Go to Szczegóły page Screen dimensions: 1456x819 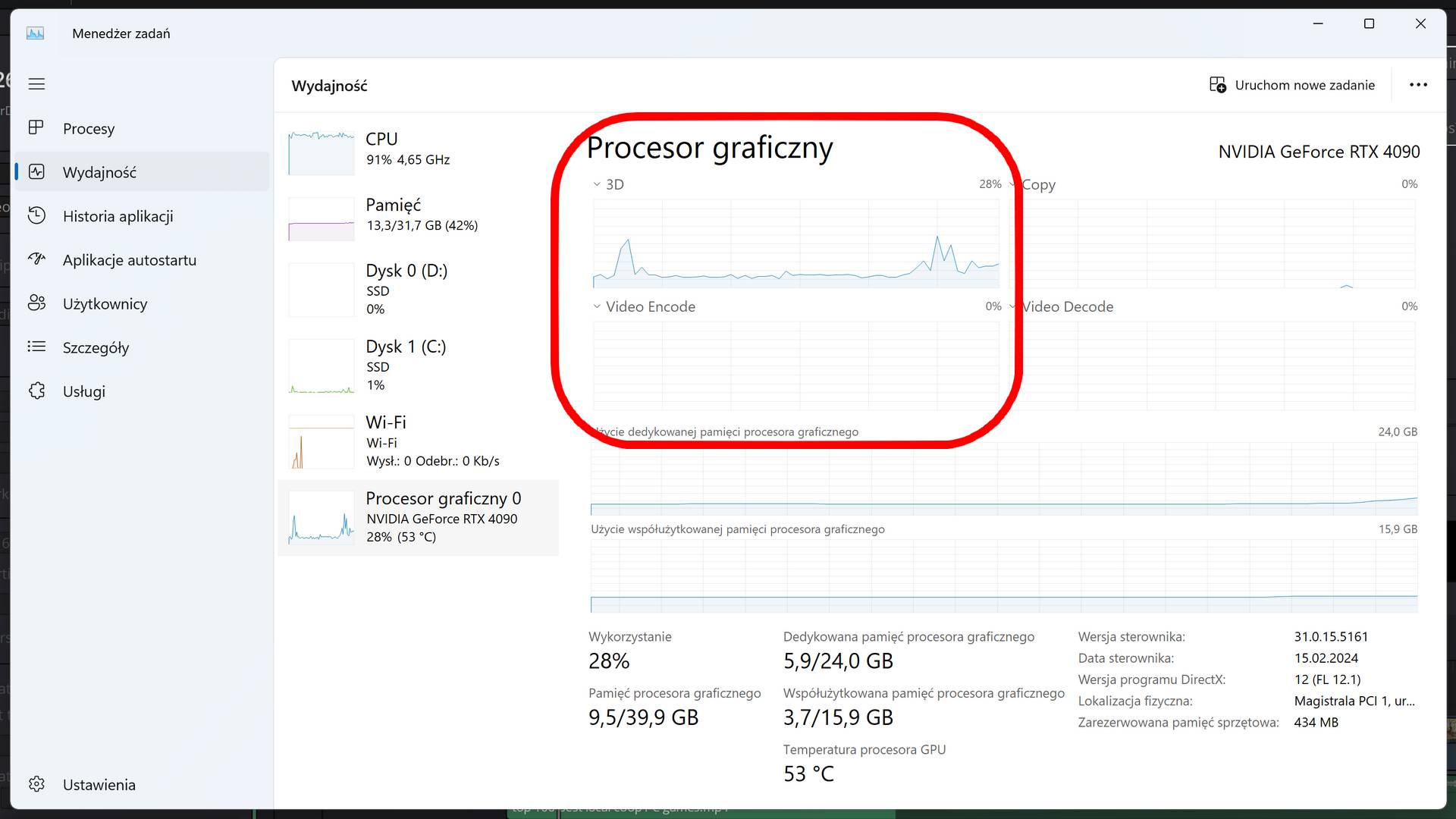point(142,348)
